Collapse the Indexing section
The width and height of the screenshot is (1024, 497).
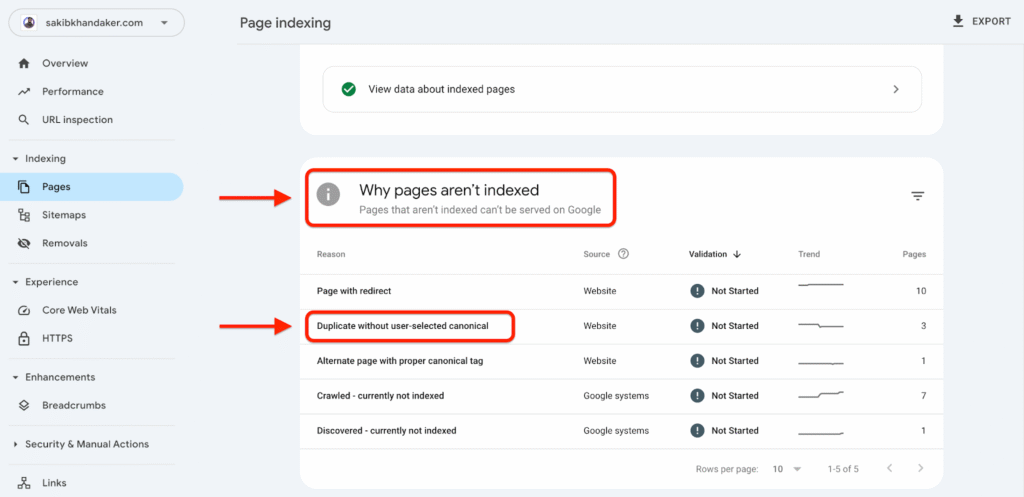click(15, 159)
